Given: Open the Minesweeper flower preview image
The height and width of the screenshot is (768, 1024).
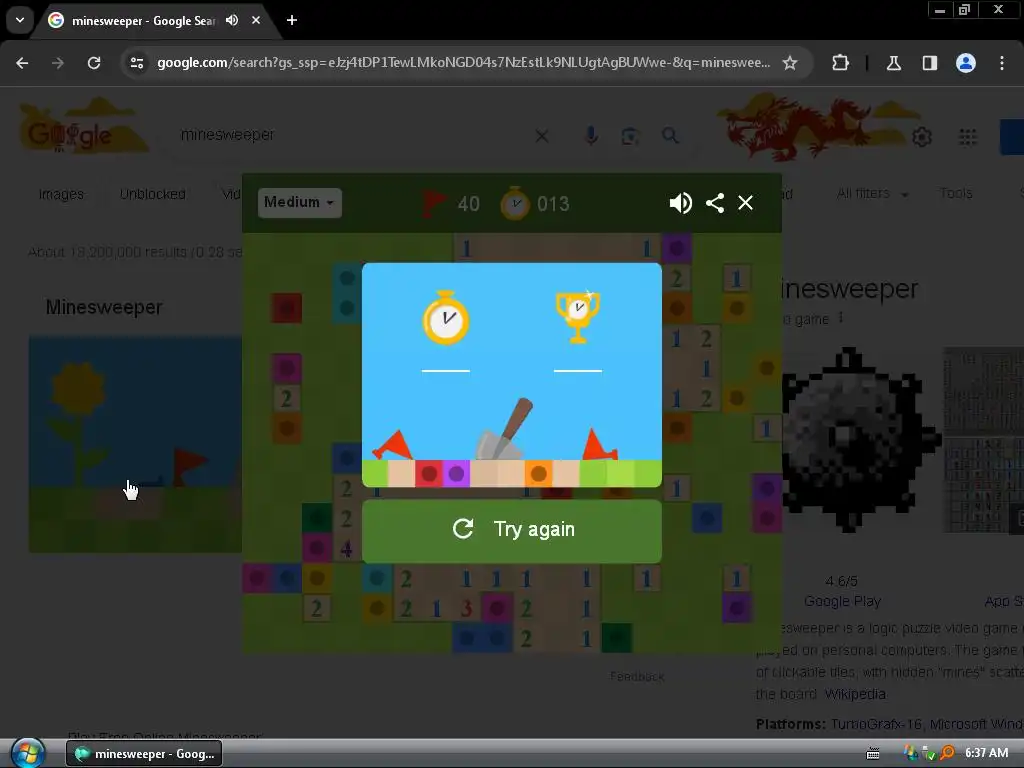Looking at the screenshot, I should tap(135, 444).
